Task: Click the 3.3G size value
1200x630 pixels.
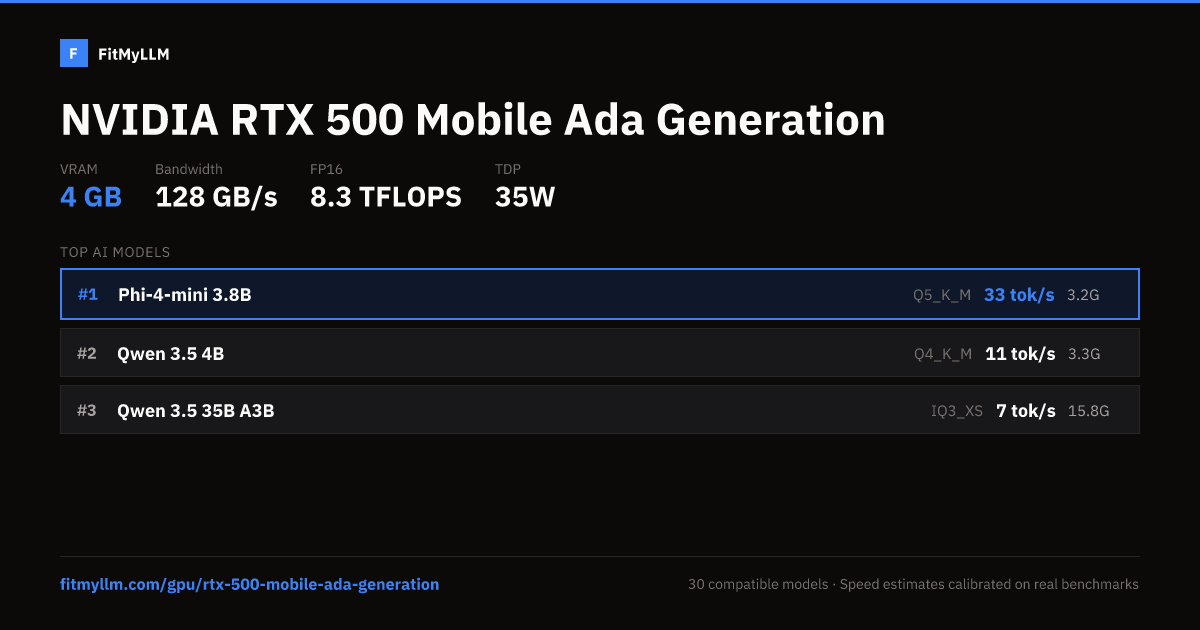Action: pos(1084,354)
